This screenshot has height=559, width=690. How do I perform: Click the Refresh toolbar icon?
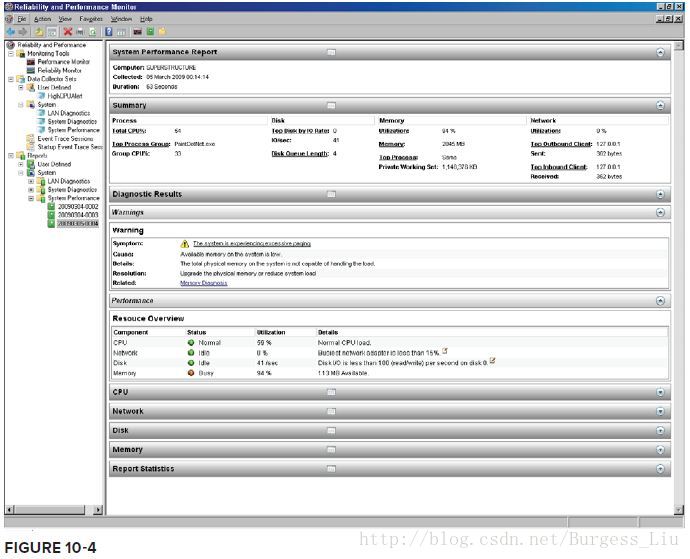pos(92,32)
